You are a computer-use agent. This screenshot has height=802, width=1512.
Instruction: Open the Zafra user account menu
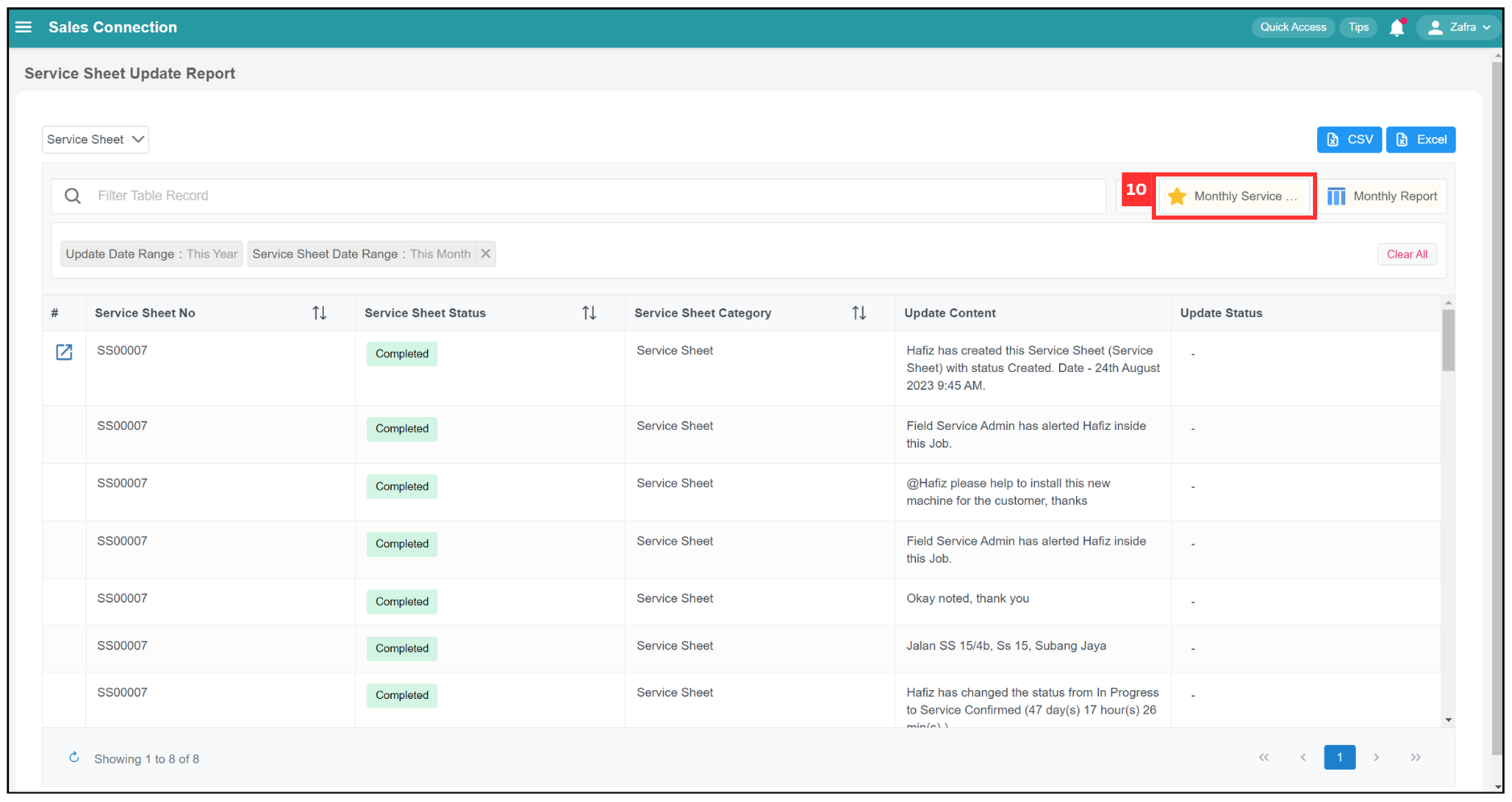1459,27
